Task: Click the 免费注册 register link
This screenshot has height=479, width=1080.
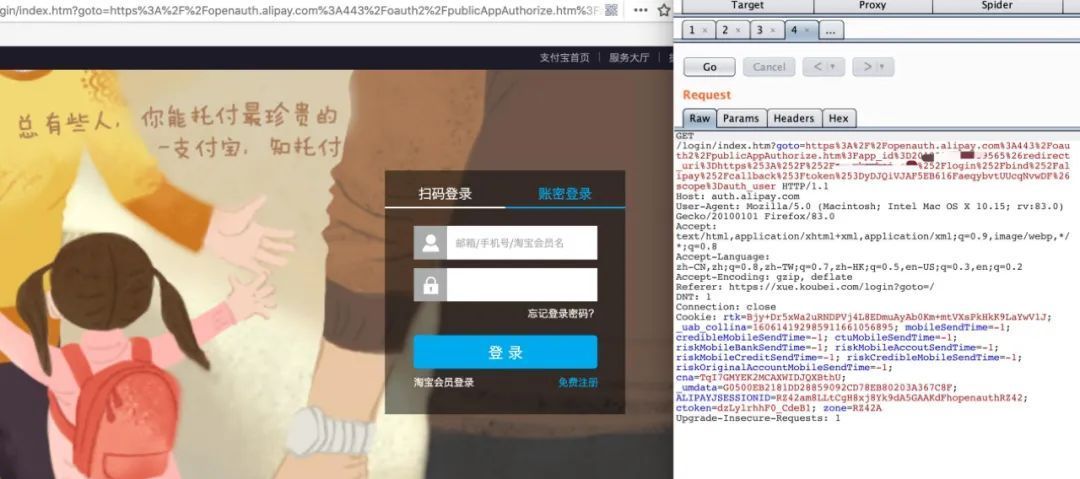Action: coord(577,383)
